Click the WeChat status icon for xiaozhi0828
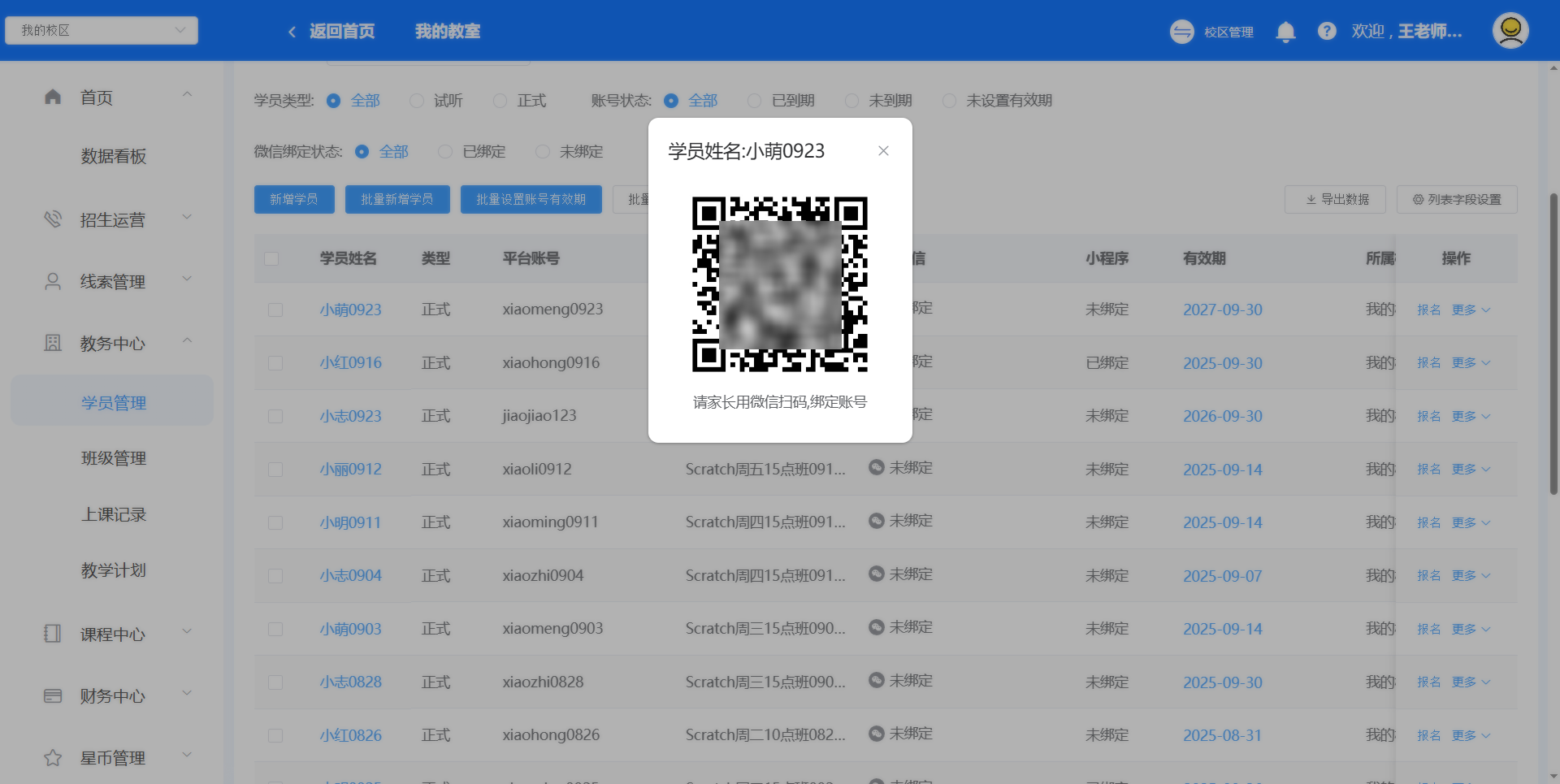The width and height of the screenshot is (1560, 784). [877, 680]
